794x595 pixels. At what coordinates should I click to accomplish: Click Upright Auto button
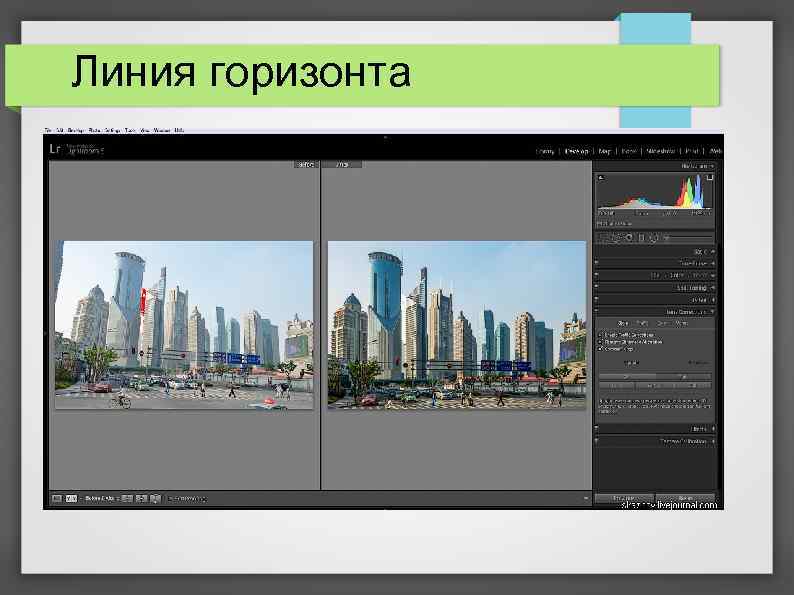(x=684, y=377)
